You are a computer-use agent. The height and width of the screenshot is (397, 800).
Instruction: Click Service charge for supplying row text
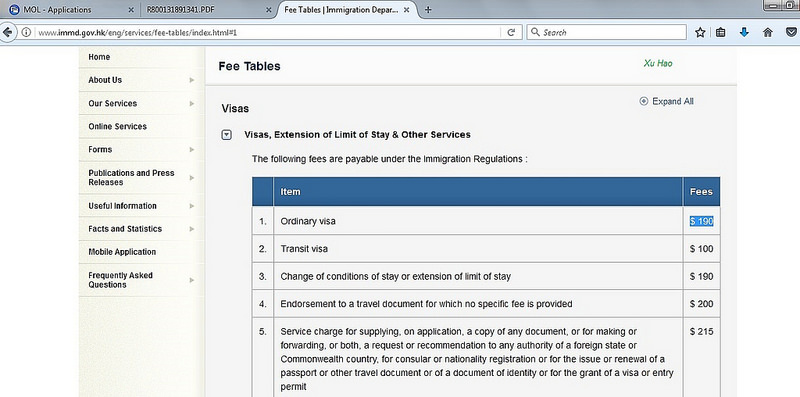[x=477, y=359]
